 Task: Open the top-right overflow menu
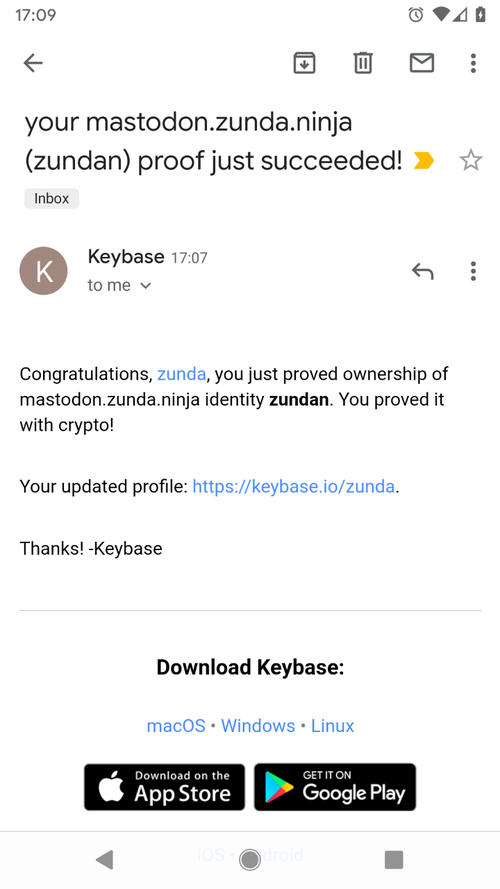(x=473, y=63)
